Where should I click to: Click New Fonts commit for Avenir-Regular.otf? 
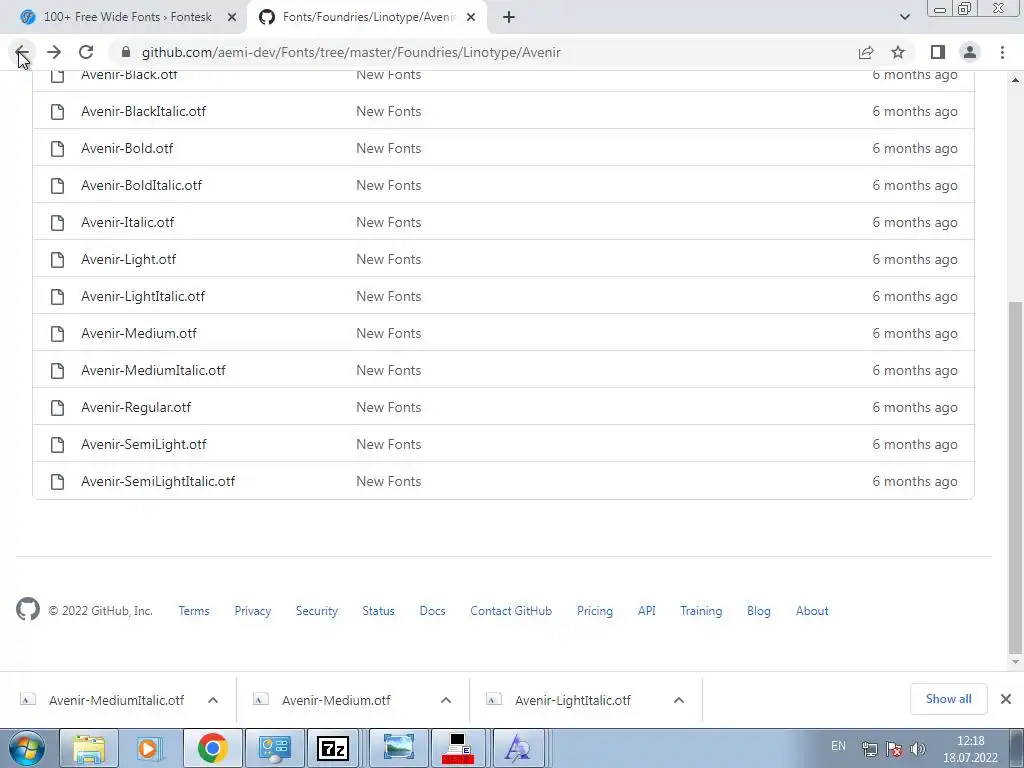(x=389, y=408)
